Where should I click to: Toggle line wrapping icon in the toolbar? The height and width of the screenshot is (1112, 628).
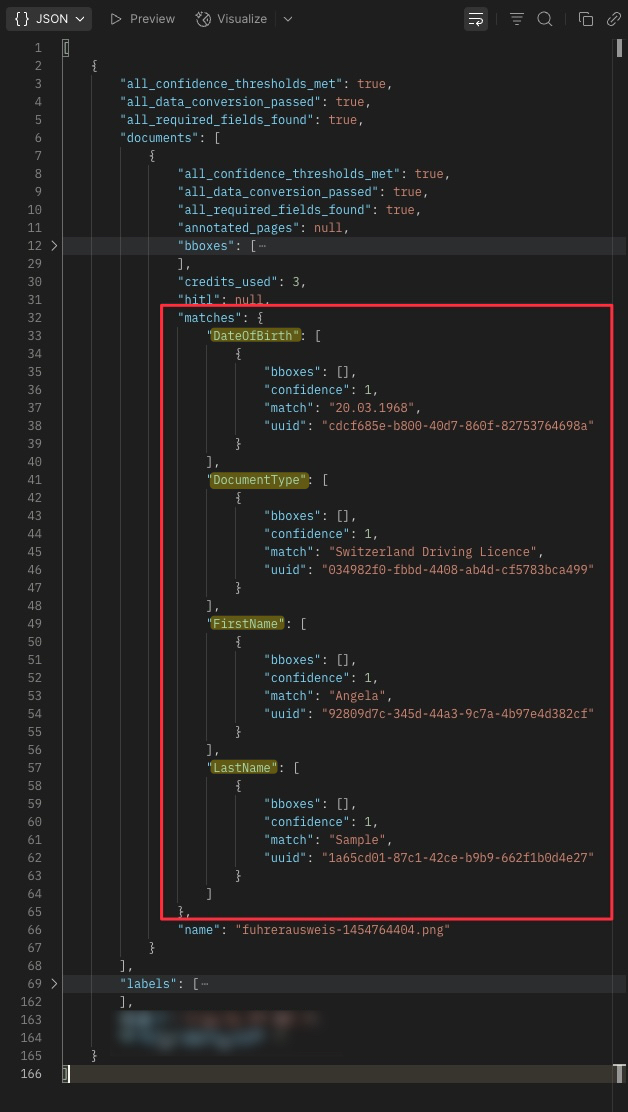(x=476, y=19)
